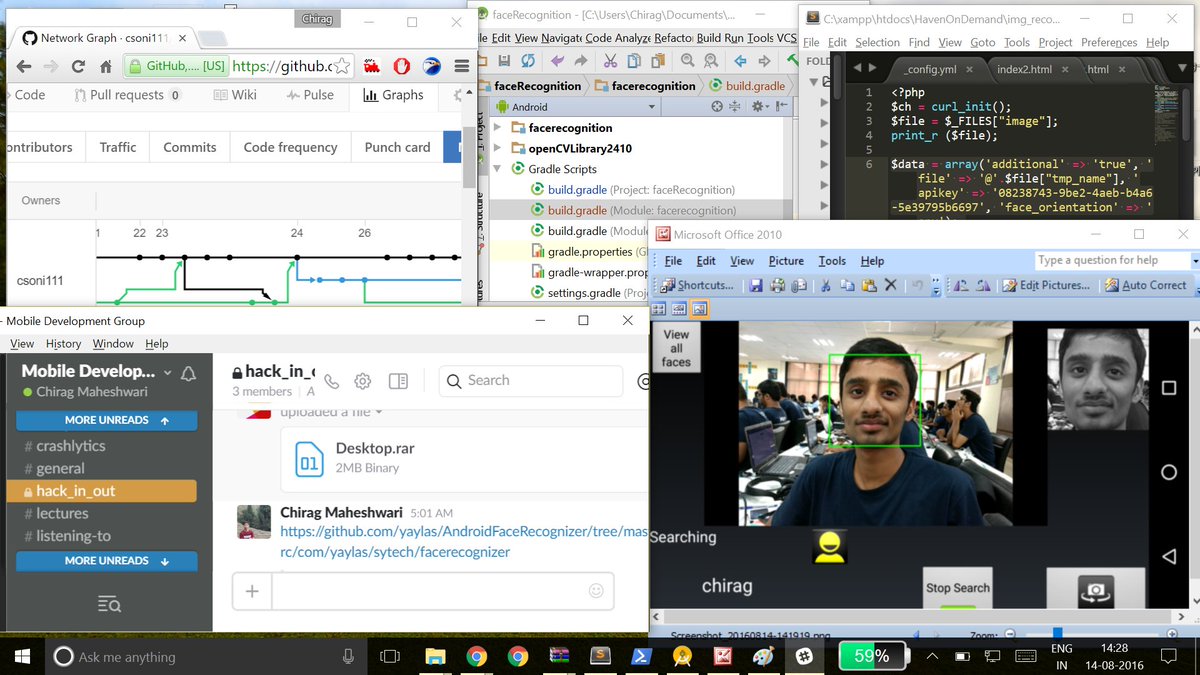Viewport: 1200px width, 675px height.
Task: Open Task View from the taskbar
Action: (x=390, y=657)
